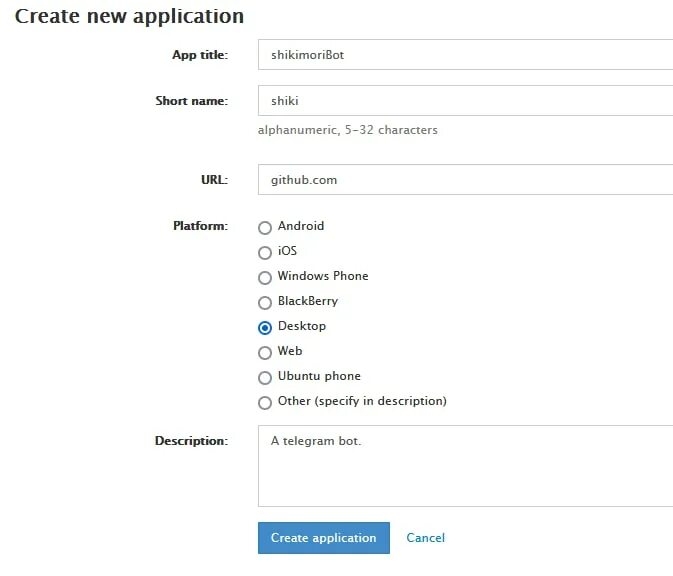Viewport: 673px width, 576px height.
Task: Click the iOS option label
Action: pos(287,251)
